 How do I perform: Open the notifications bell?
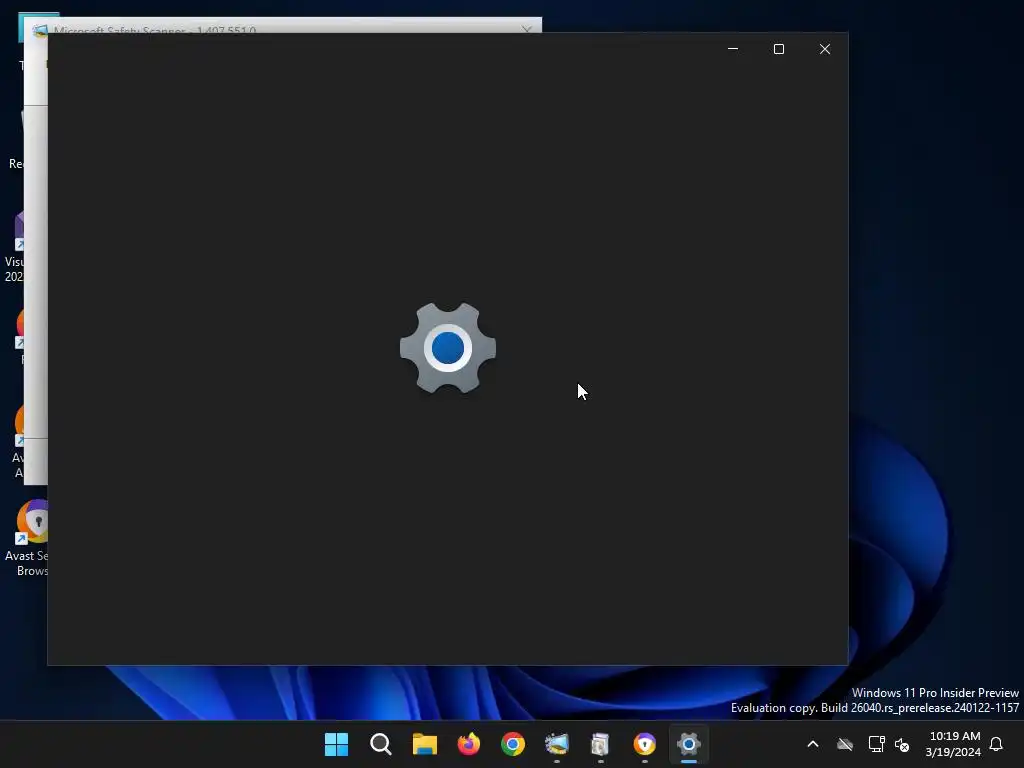(x=997, y=744)
